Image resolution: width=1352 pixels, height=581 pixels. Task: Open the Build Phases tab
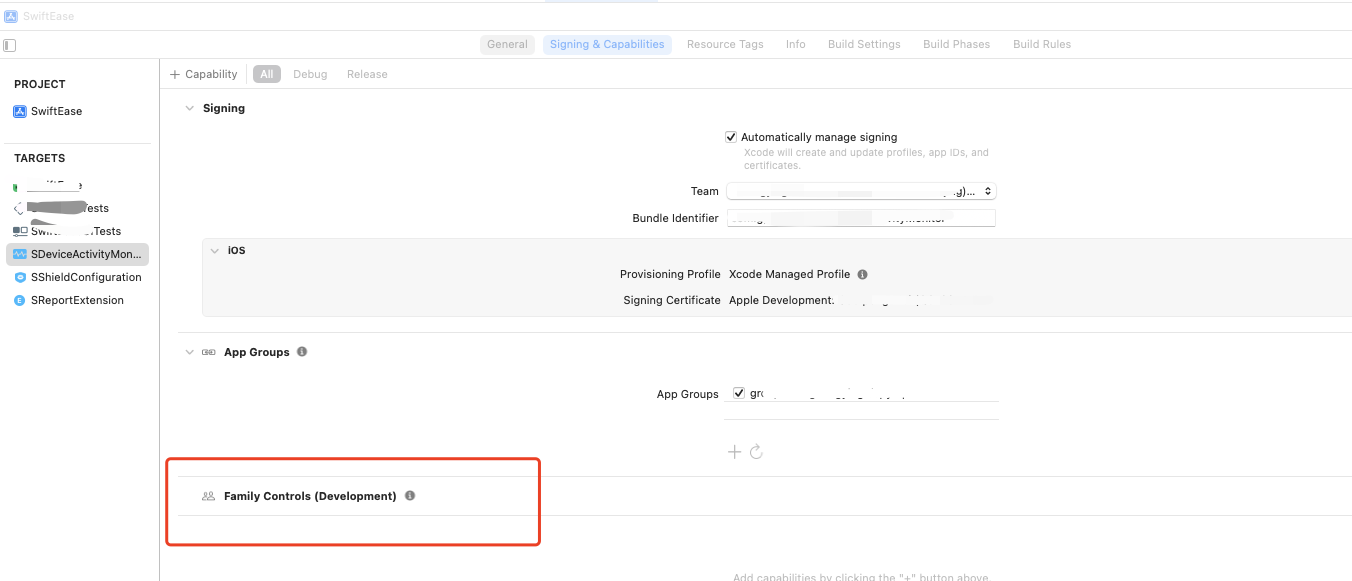[956, 44]
